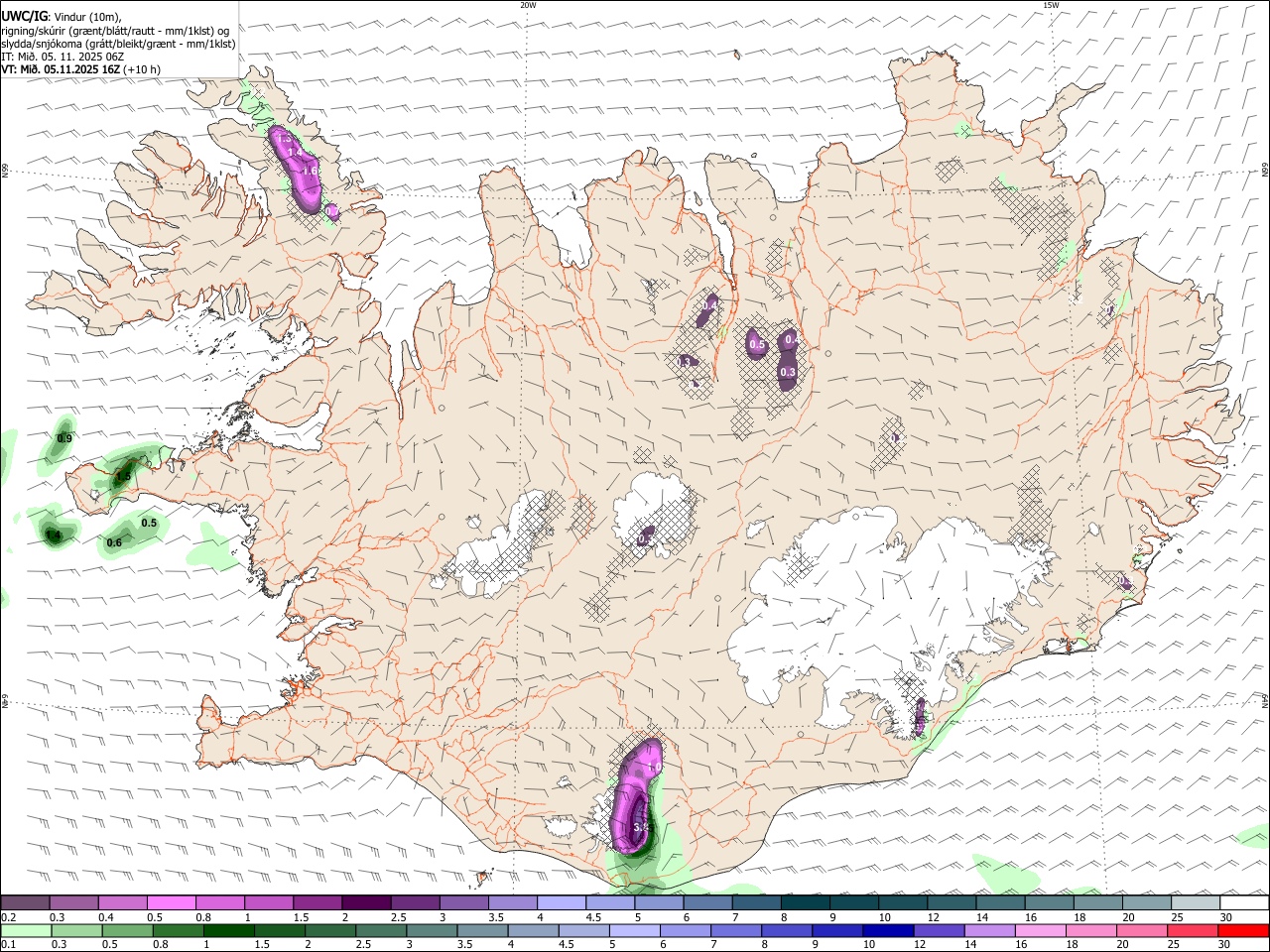This screenshot has height=952, width=1270.
Task: Click the 'rigning/skúrir' legend description line
Action: [x=115, y=31]
